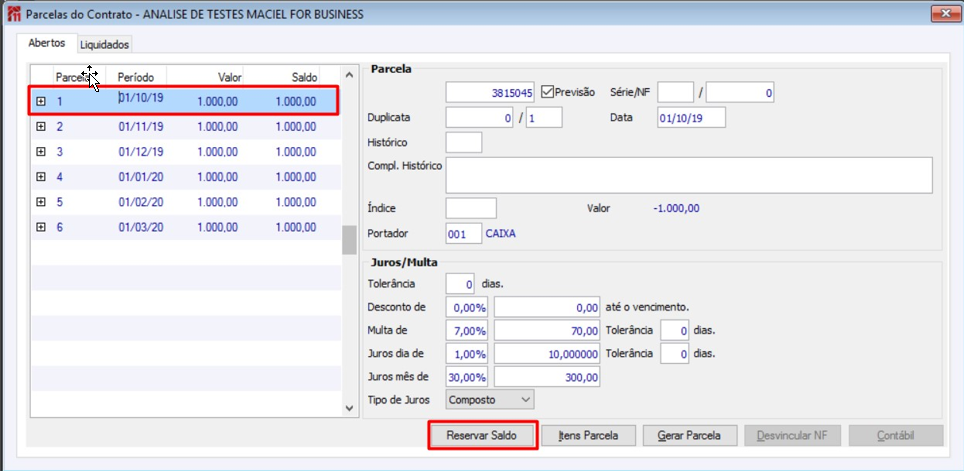Click the Valor cell of parcela 4
The height and width of the screenshot is (471, 964).
pos(218,177)
